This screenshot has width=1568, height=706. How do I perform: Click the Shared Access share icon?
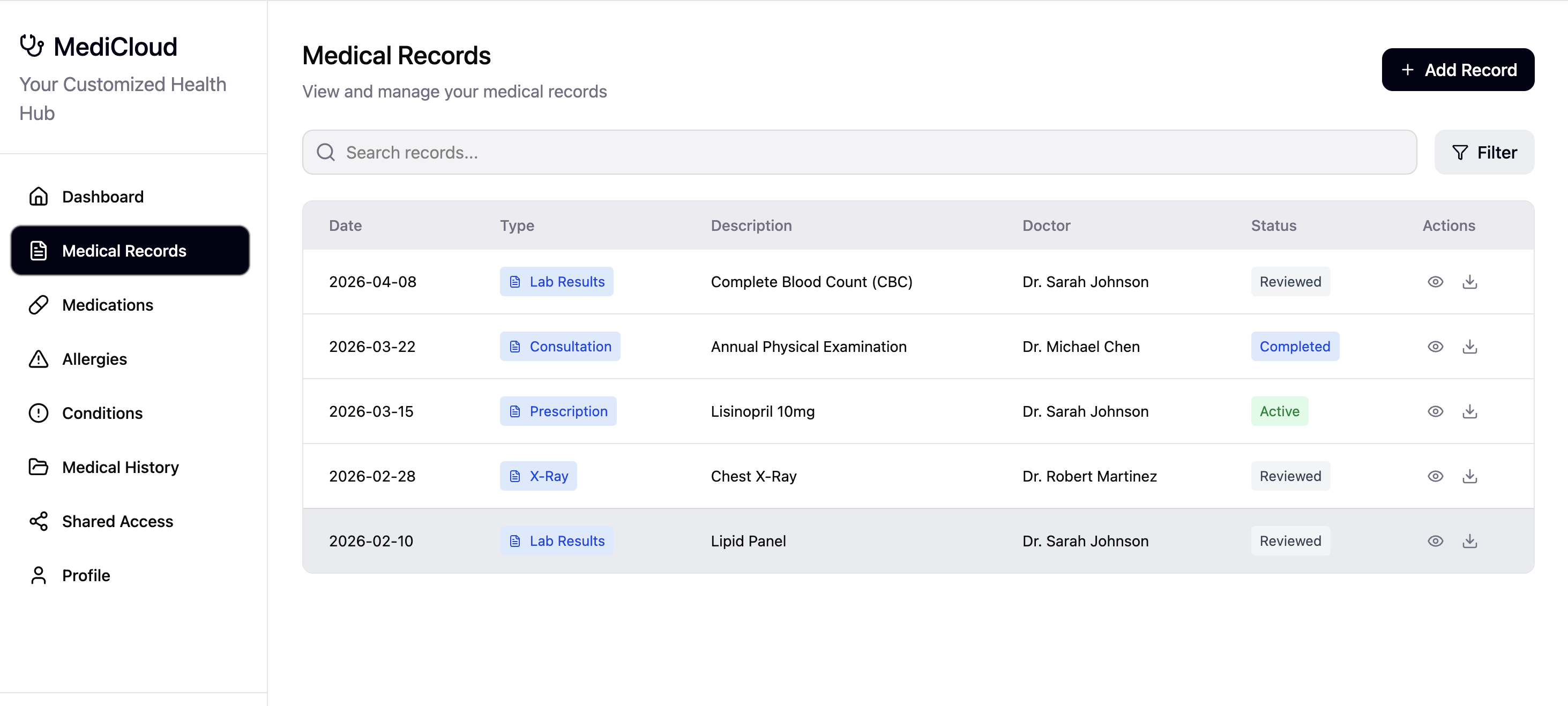coord(39,522)
